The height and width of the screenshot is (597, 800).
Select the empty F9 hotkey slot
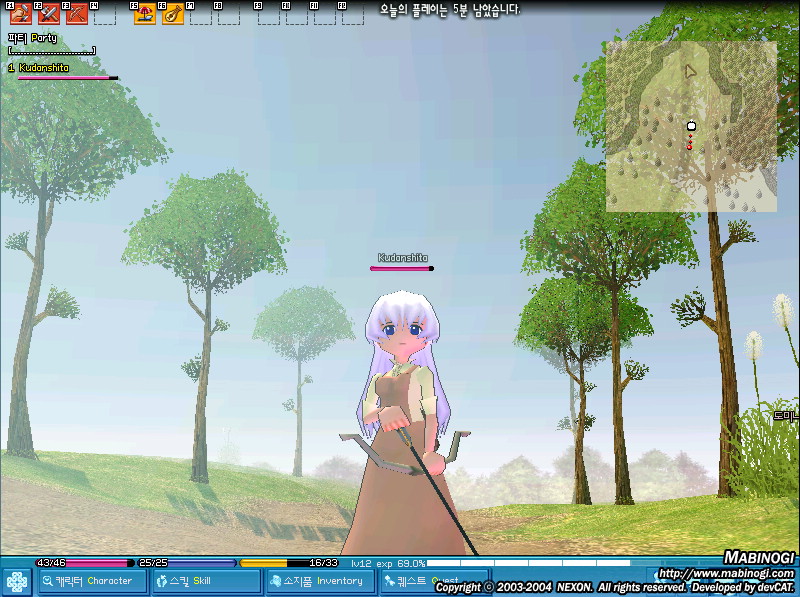tap(269, 14)
